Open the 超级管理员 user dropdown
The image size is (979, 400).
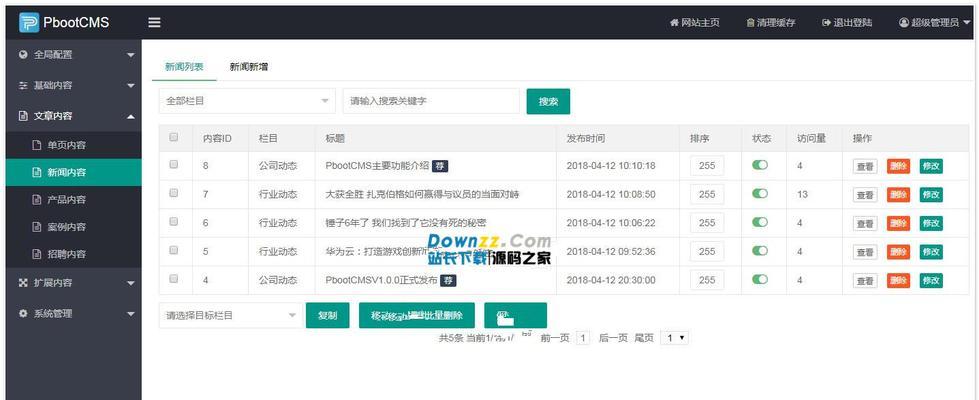[935, 22]
